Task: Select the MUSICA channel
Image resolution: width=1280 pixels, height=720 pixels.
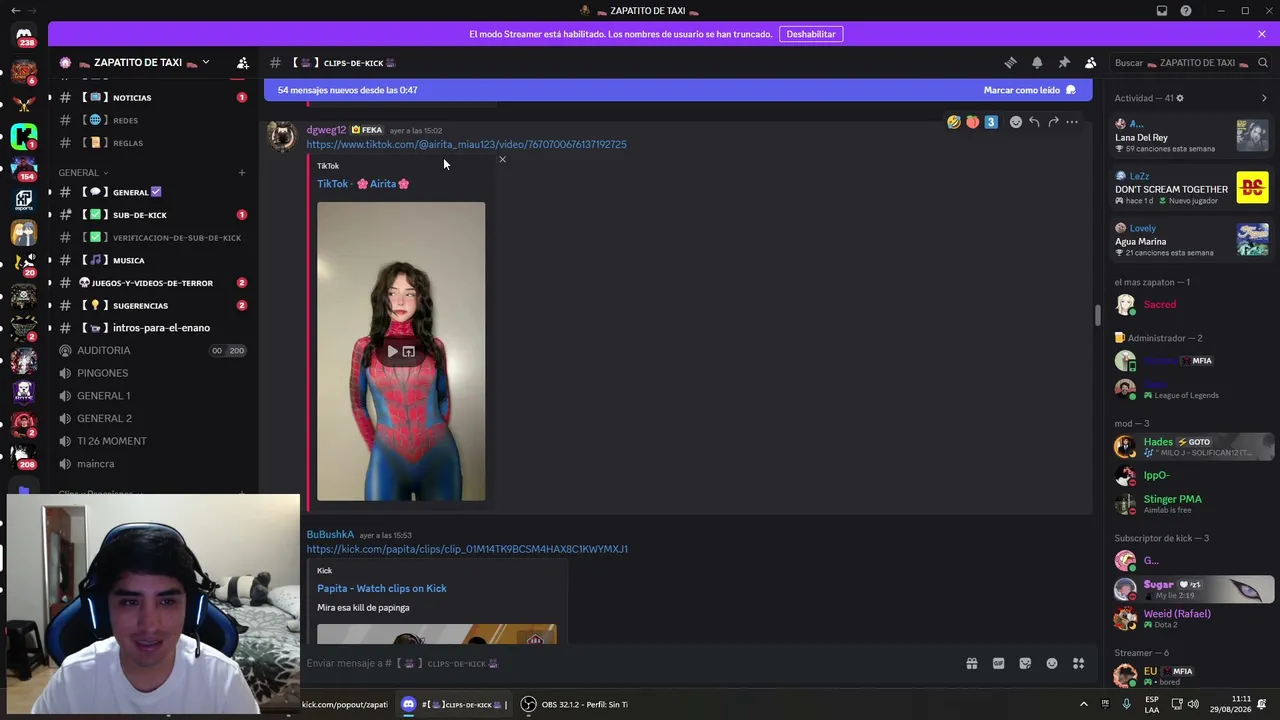Action: (153, 260)
